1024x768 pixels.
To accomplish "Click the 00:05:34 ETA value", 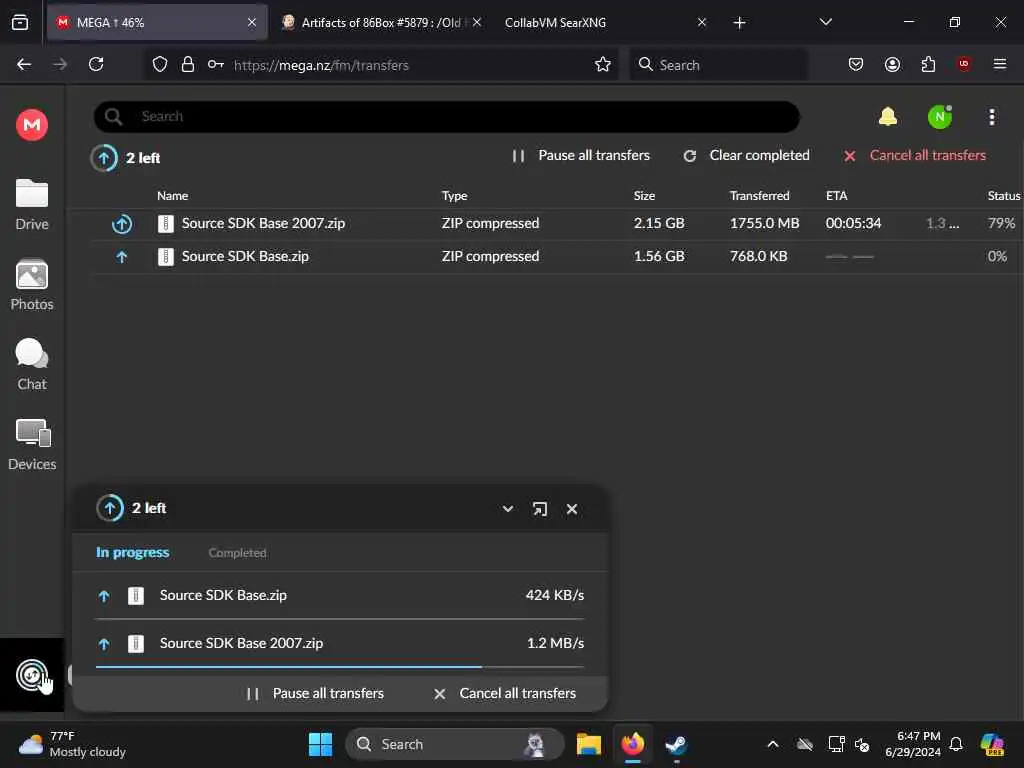I will tap(853, 223).
